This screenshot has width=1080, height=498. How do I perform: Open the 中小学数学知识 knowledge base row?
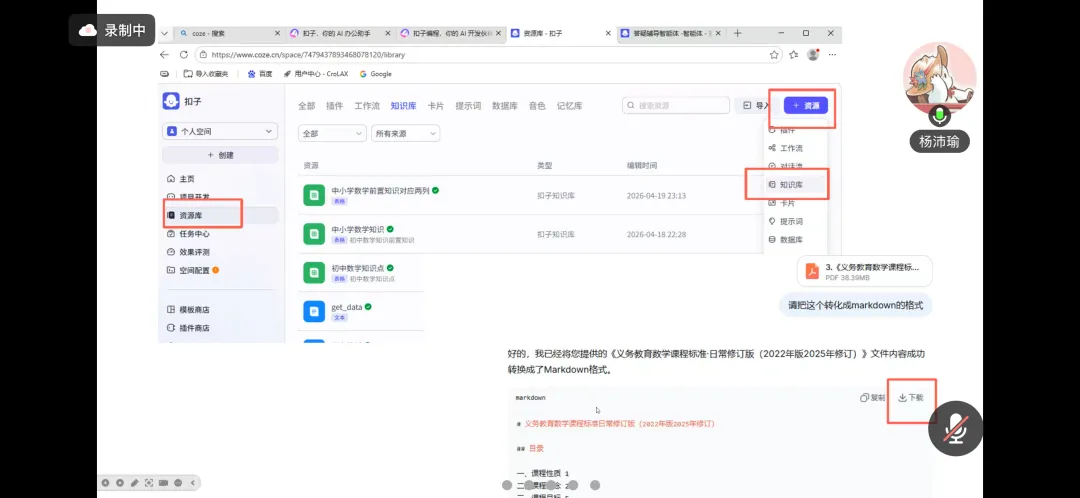530,234
